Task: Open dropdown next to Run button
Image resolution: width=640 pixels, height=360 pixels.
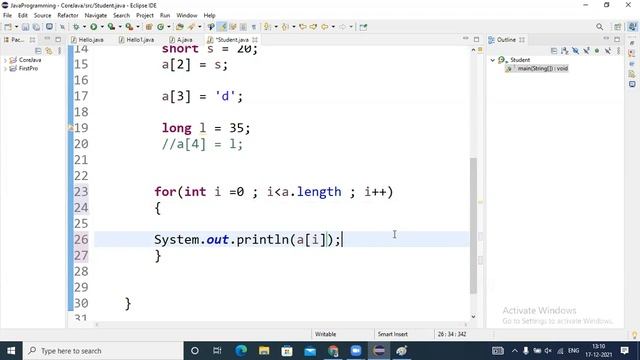Action: 102,27
